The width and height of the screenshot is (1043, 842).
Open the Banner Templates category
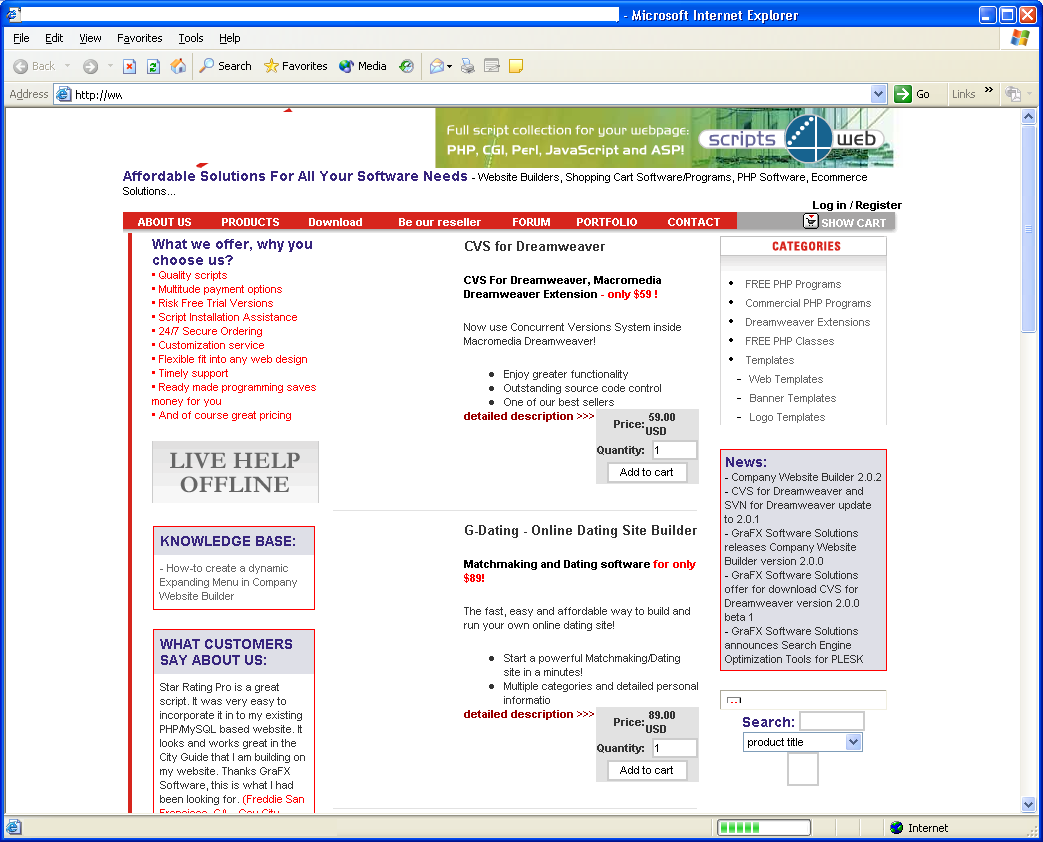pyautogui.click(x=793, y=398)
